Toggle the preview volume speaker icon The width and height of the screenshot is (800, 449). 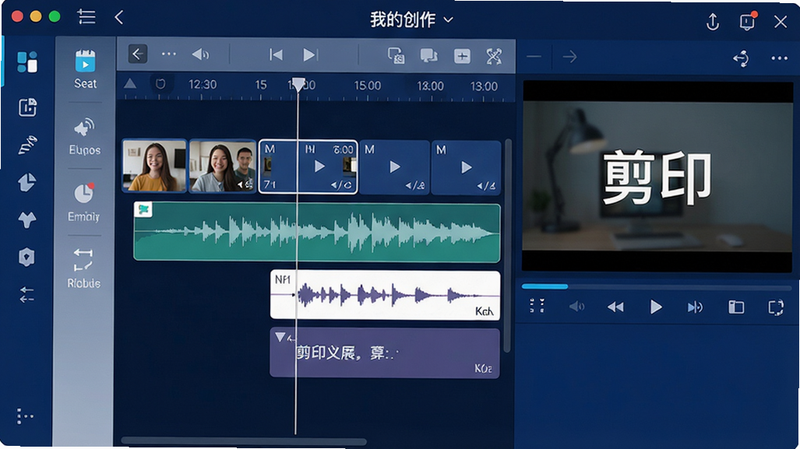tap(577, 307)
